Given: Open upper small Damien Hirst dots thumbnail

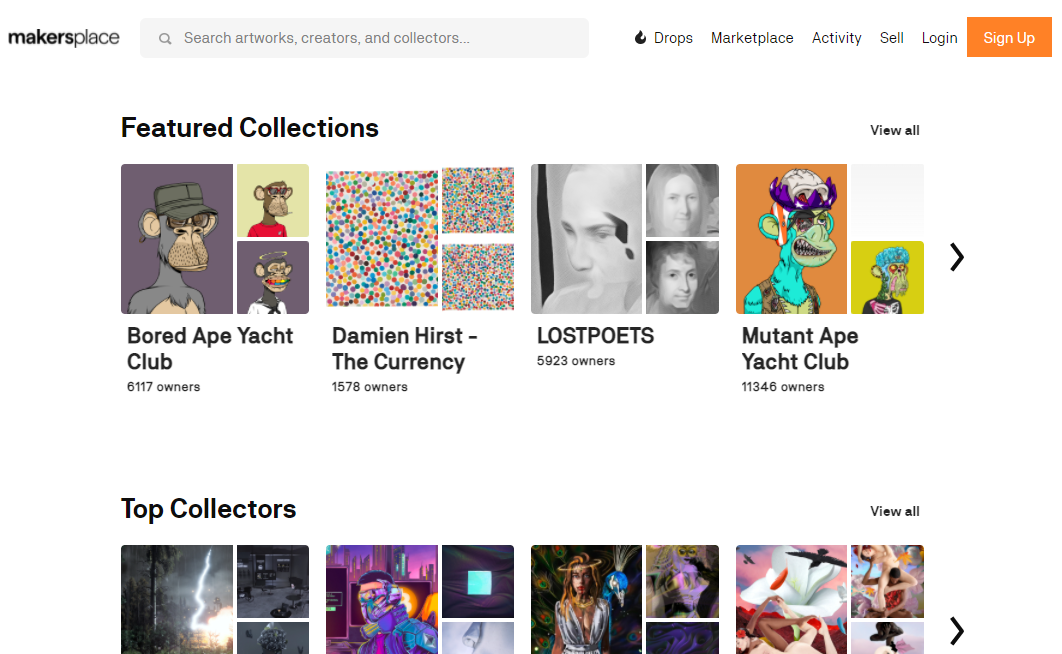Looking at the screenshot, I should (478, 200).
